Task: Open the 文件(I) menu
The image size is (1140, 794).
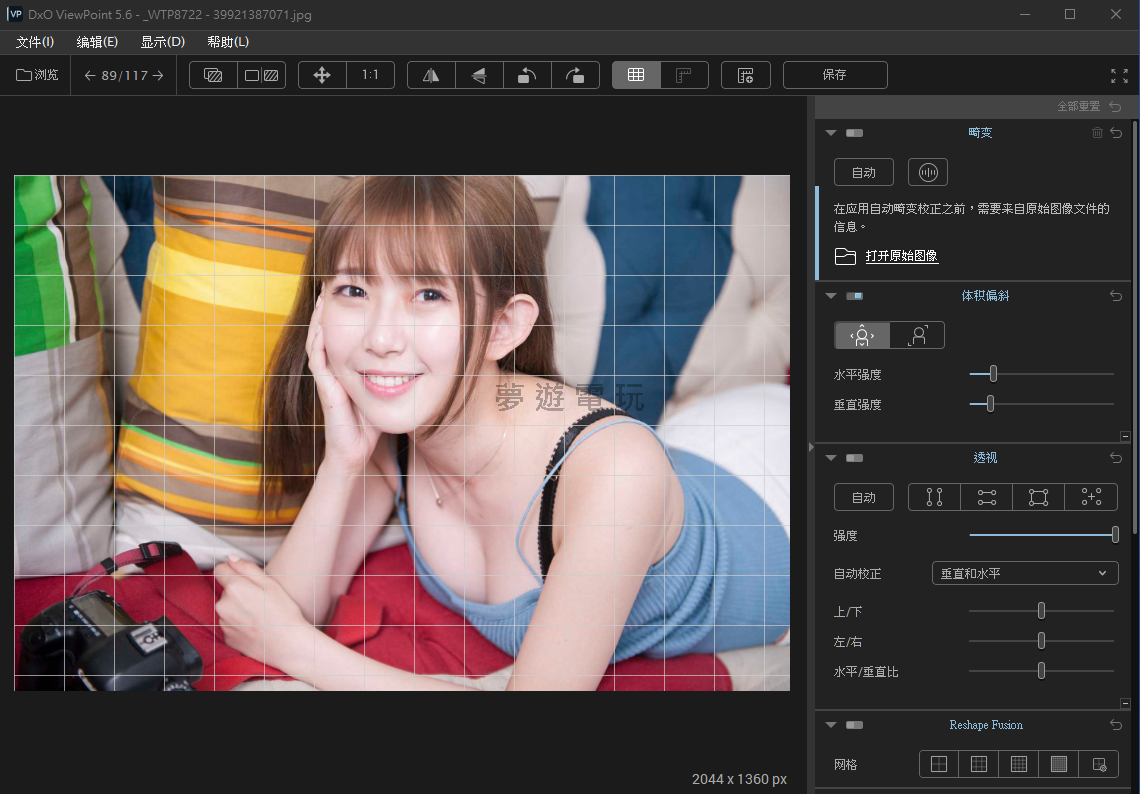Action: (35, 42)
